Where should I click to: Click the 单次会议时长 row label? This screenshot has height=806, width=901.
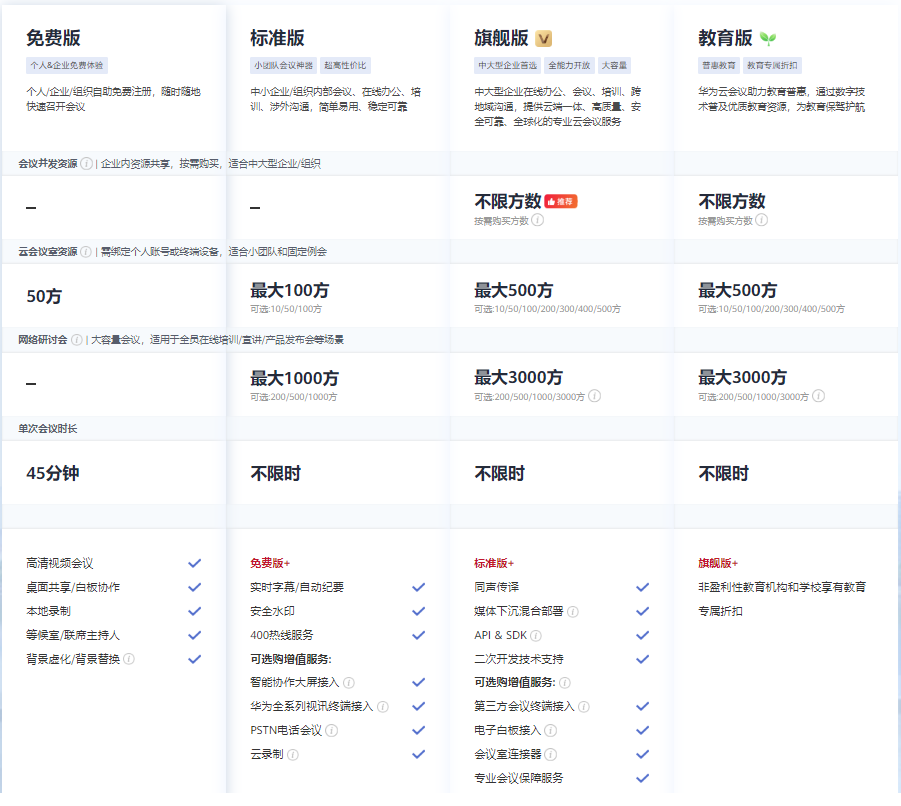coord(48,429)
